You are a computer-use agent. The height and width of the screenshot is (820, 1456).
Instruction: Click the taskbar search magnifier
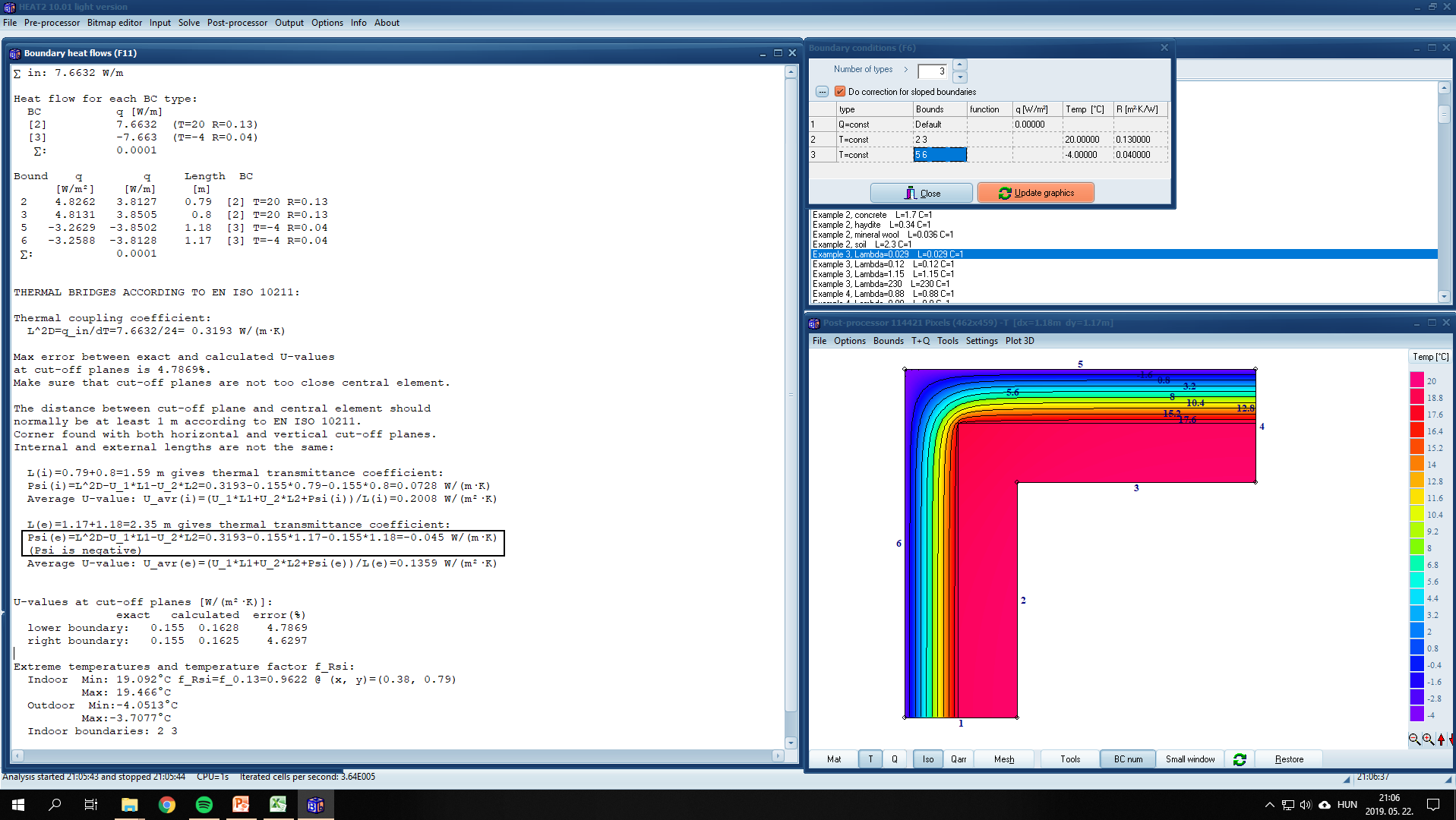pyautogui.click(x=55, y=805)
